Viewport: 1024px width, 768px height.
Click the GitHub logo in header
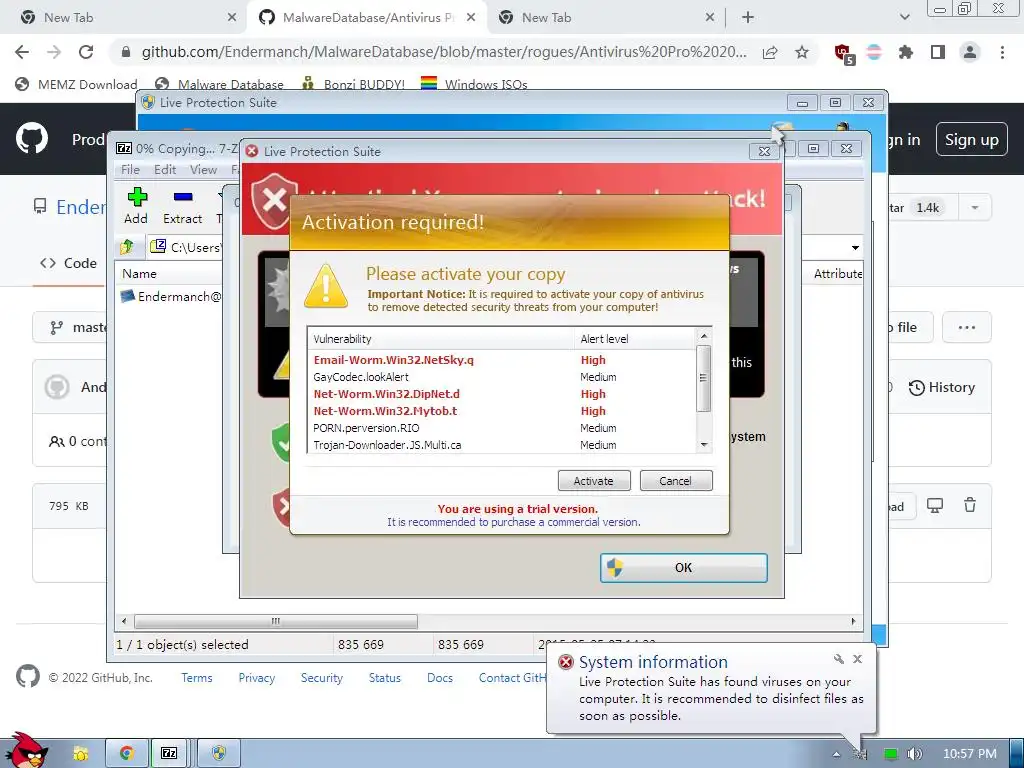click(32, 138)
